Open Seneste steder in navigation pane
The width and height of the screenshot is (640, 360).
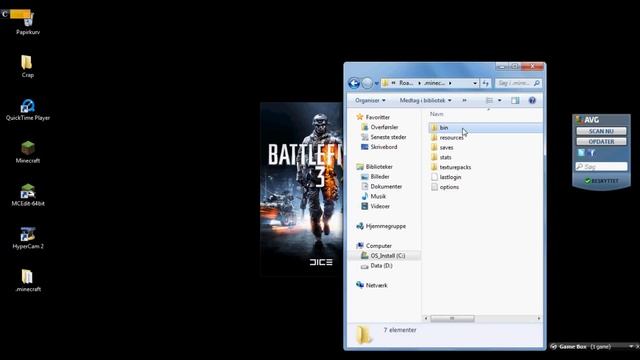click(x=384, y=137)
